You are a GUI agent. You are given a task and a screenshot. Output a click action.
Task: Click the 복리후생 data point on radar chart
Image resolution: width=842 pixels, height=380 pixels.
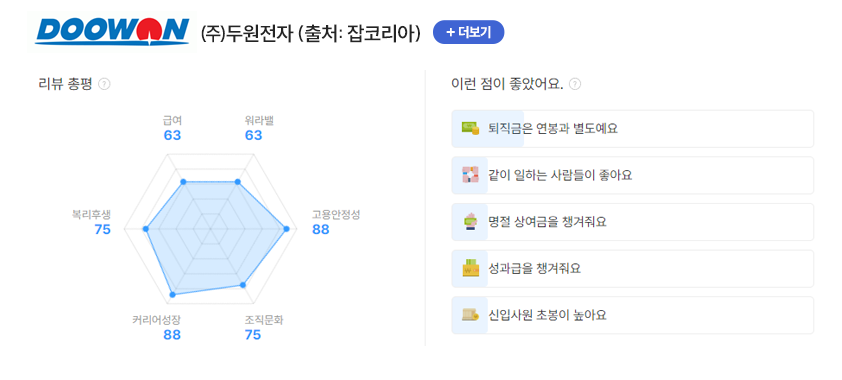[146, 229]
